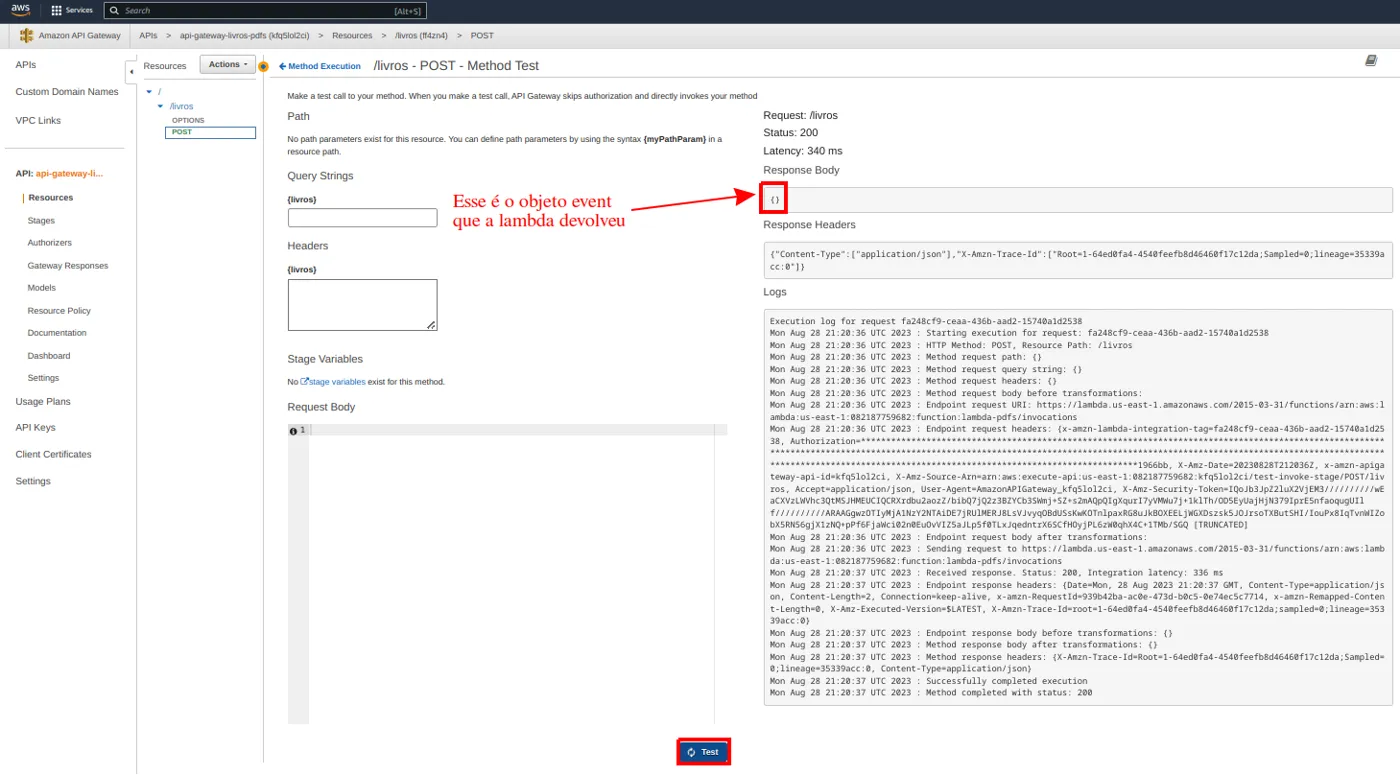Open API-level Settings under Dashboard
Screen dimensions: 1400x775
[x=43, y=378]
